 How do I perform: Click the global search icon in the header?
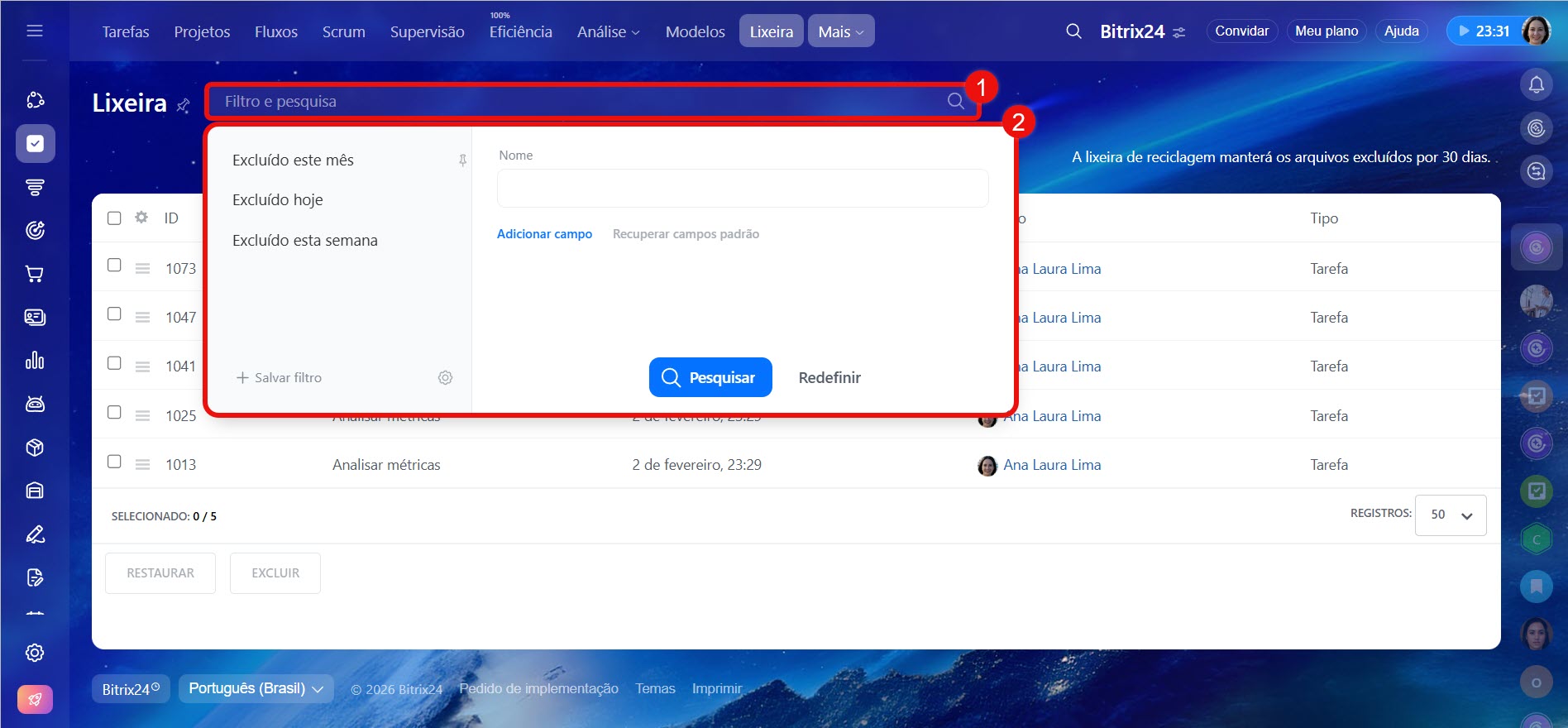point(1073,31)
